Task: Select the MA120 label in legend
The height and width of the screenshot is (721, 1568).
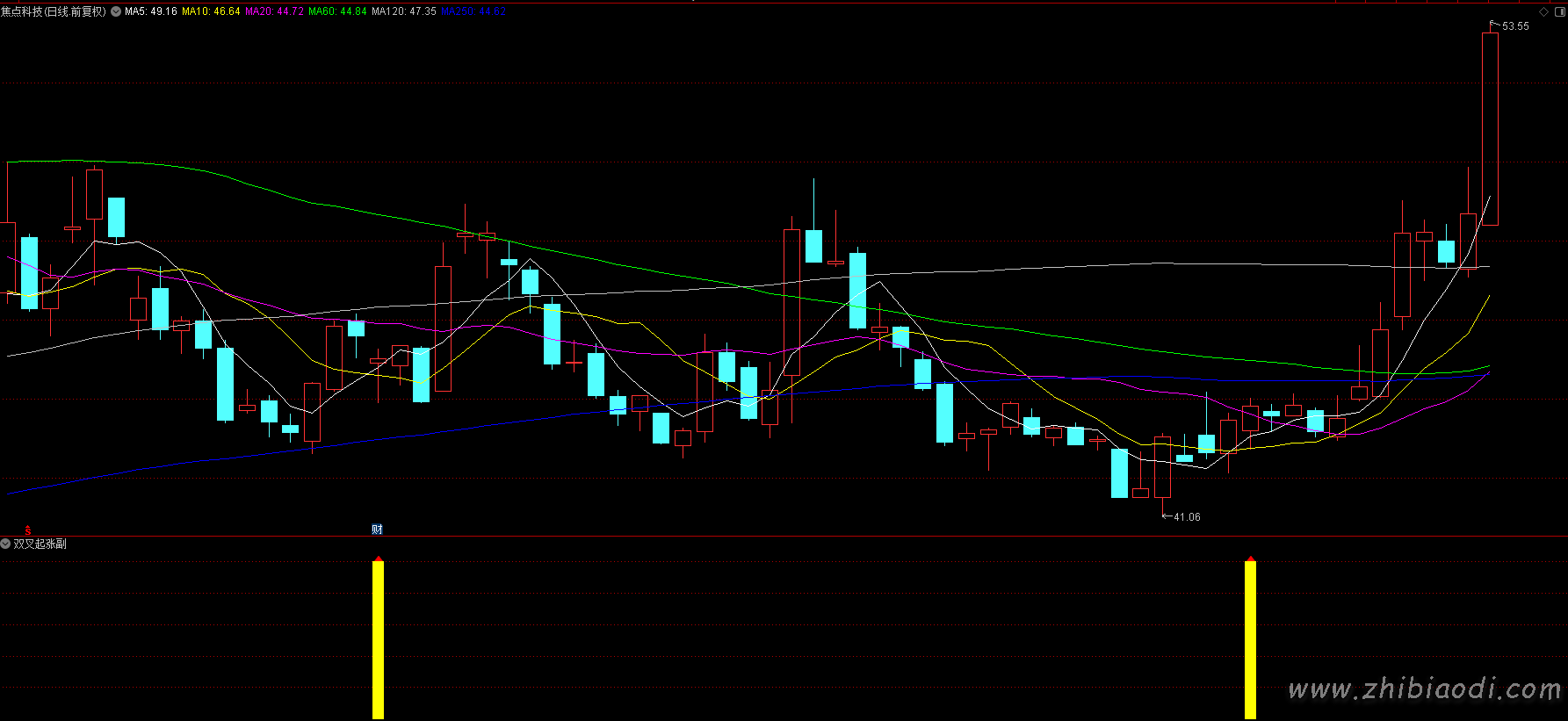Action: click(403, 11)
